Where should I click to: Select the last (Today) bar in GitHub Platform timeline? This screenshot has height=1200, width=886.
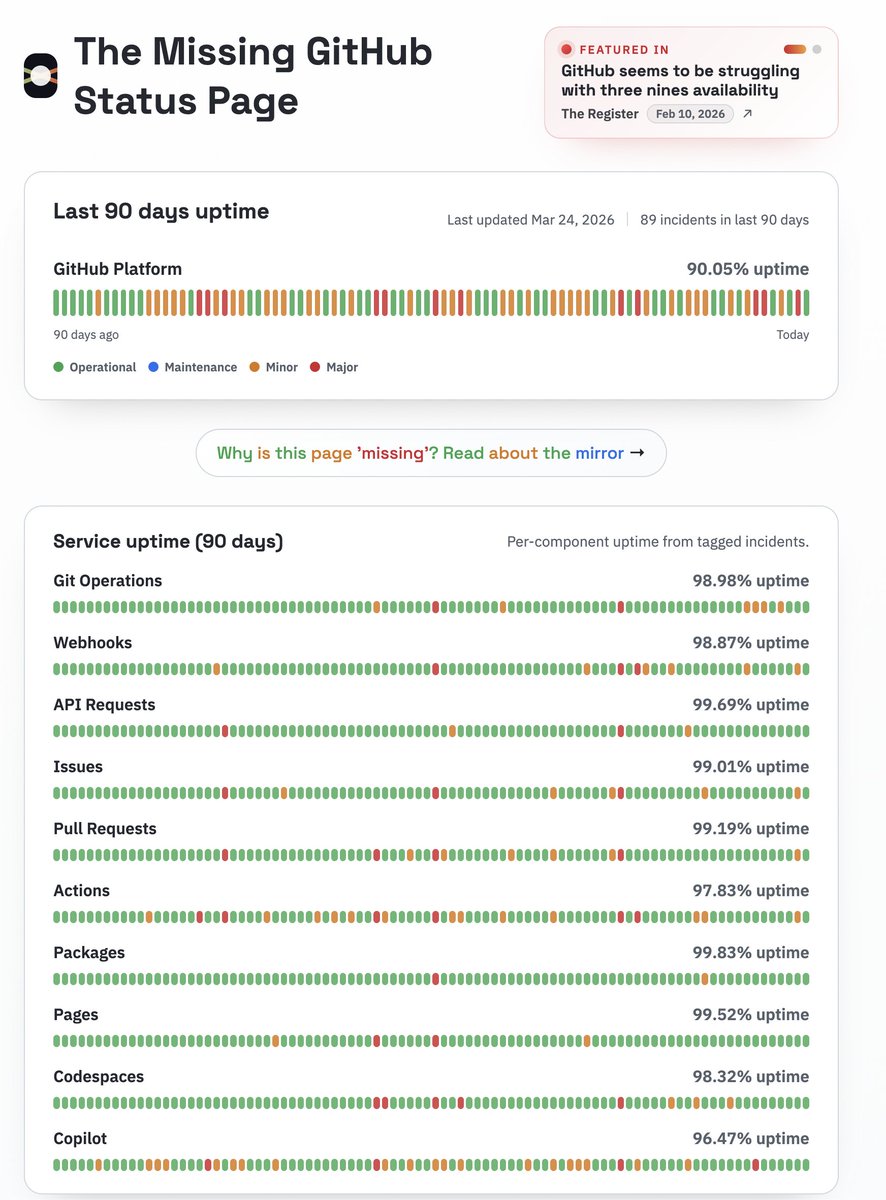[806, 303]
